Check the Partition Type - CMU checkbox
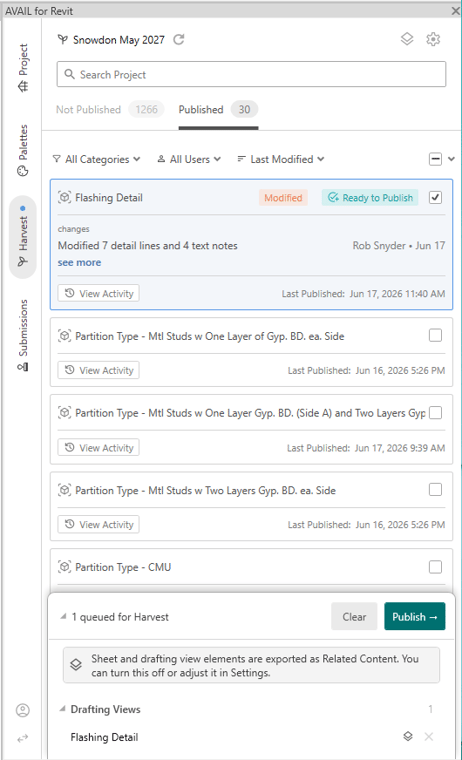Image resolution: width=462 pixels, height=760 pixels. (x=435, y=567)
